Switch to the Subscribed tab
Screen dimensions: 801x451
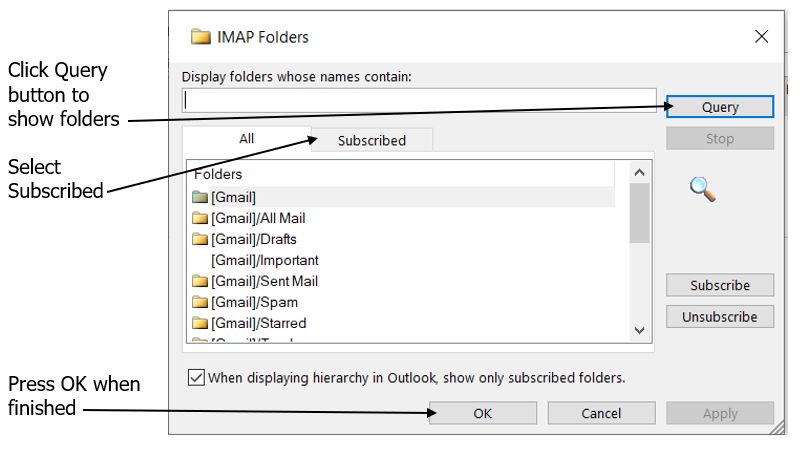tap(371, 141)
